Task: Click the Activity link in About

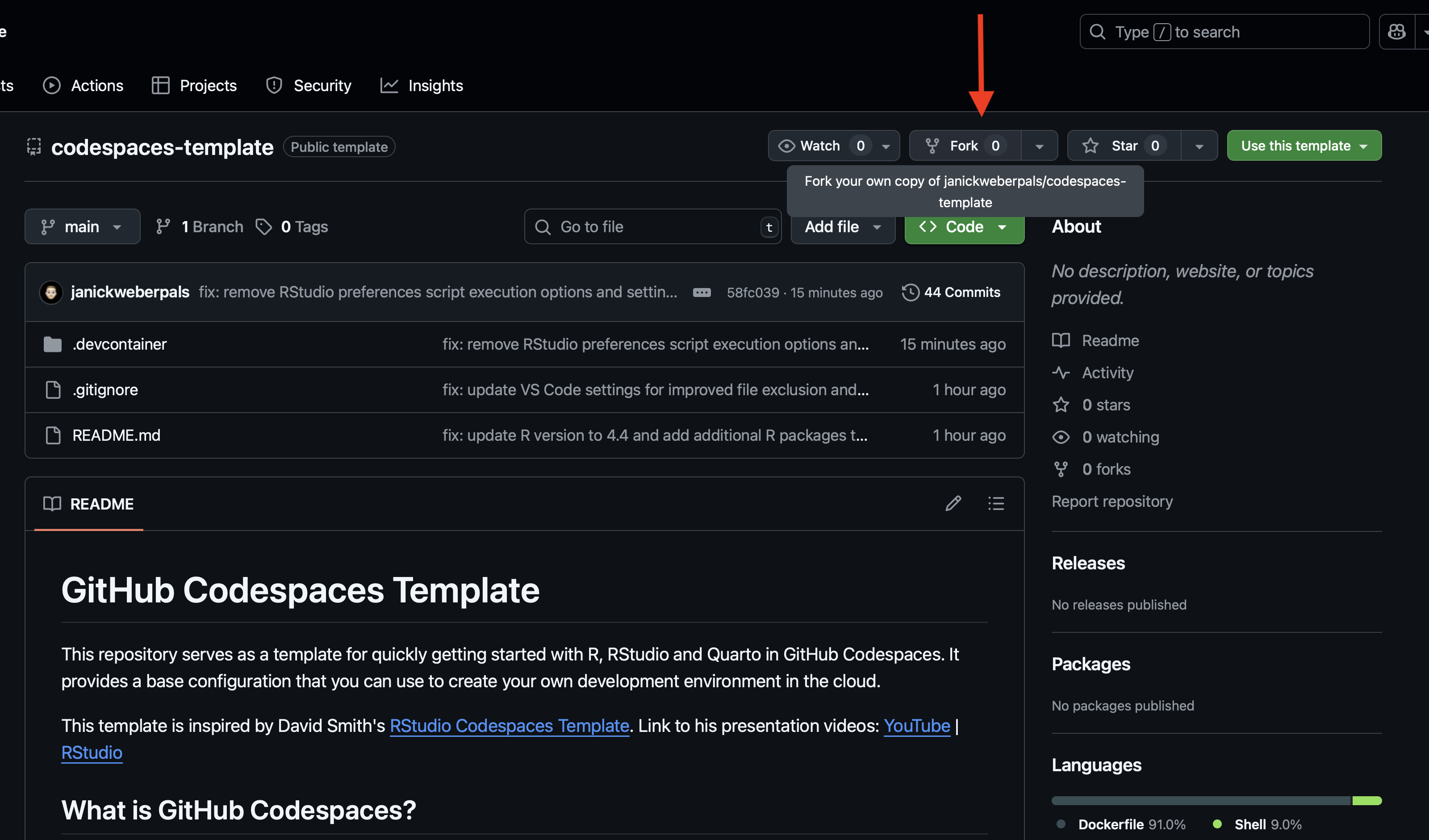Action: coord(1093,372)
